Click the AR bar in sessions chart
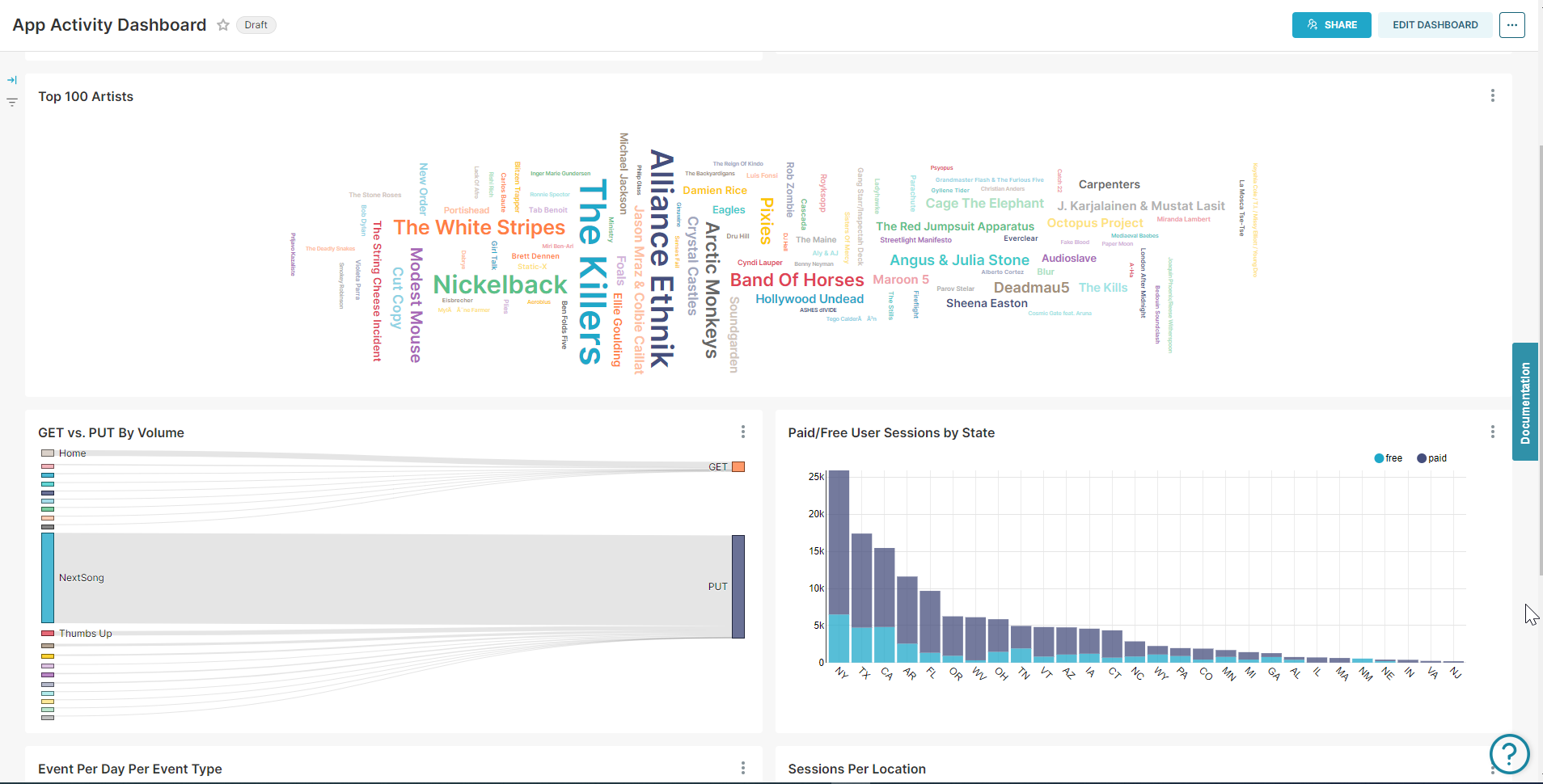Screen dimensions: 1543x784 point(907,620)
